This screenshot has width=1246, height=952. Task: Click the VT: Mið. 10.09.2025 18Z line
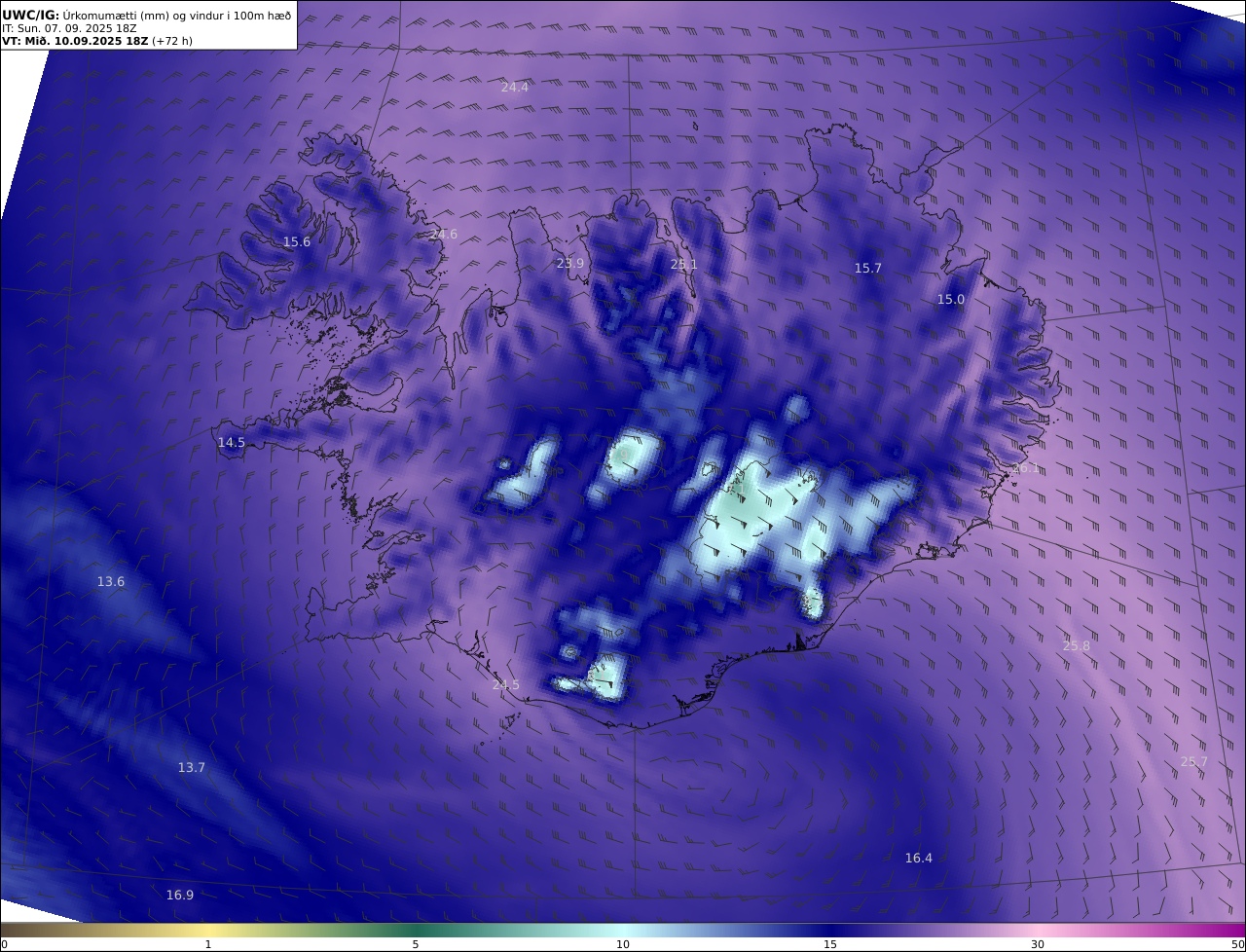[97, 42]
